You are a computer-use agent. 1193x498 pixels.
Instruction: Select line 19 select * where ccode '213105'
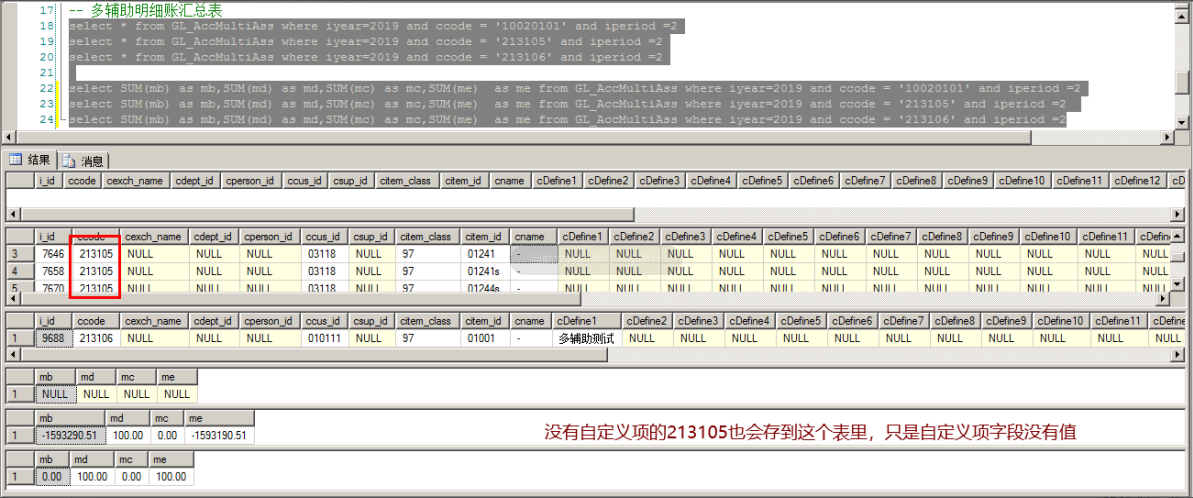tap(365, 42)
